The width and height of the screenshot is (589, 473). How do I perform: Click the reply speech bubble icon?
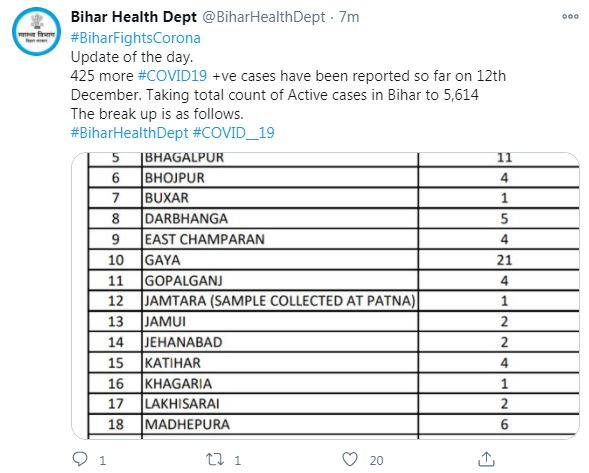coord(80,459)
